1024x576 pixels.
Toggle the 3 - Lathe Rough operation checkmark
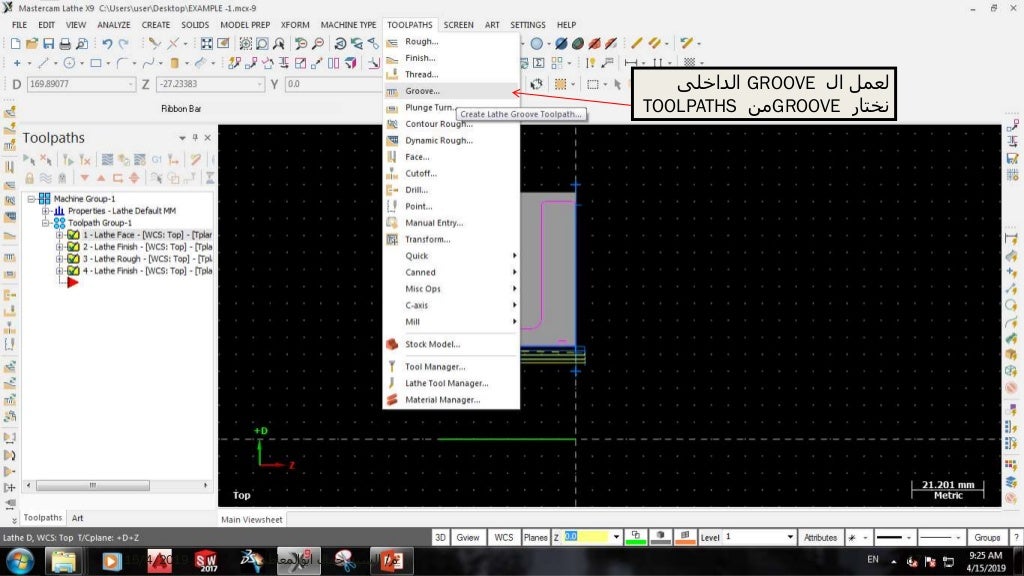73,259
